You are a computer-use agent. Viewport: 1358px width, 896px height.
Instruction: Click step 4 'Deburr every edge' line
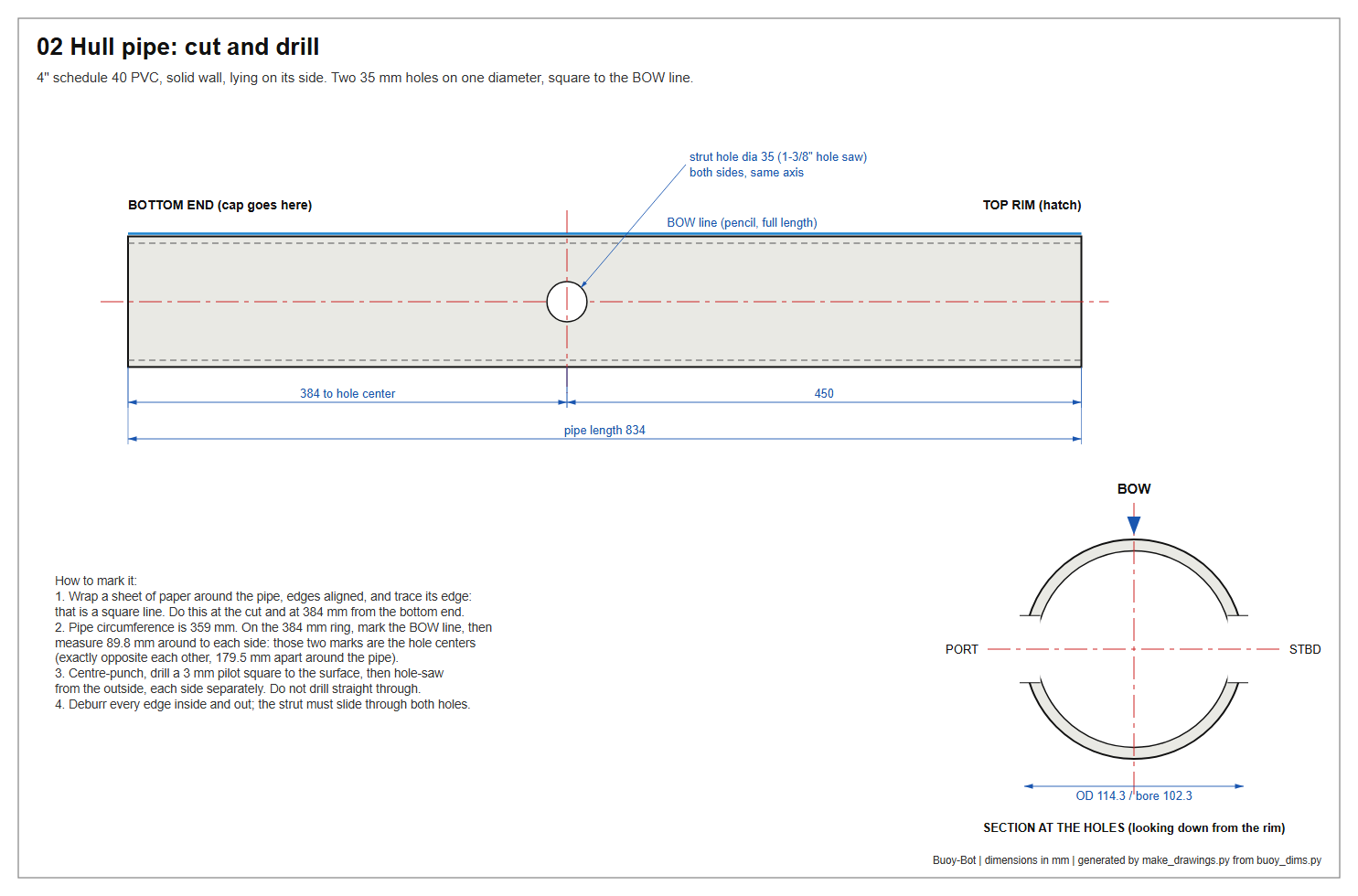click(262, 704)
